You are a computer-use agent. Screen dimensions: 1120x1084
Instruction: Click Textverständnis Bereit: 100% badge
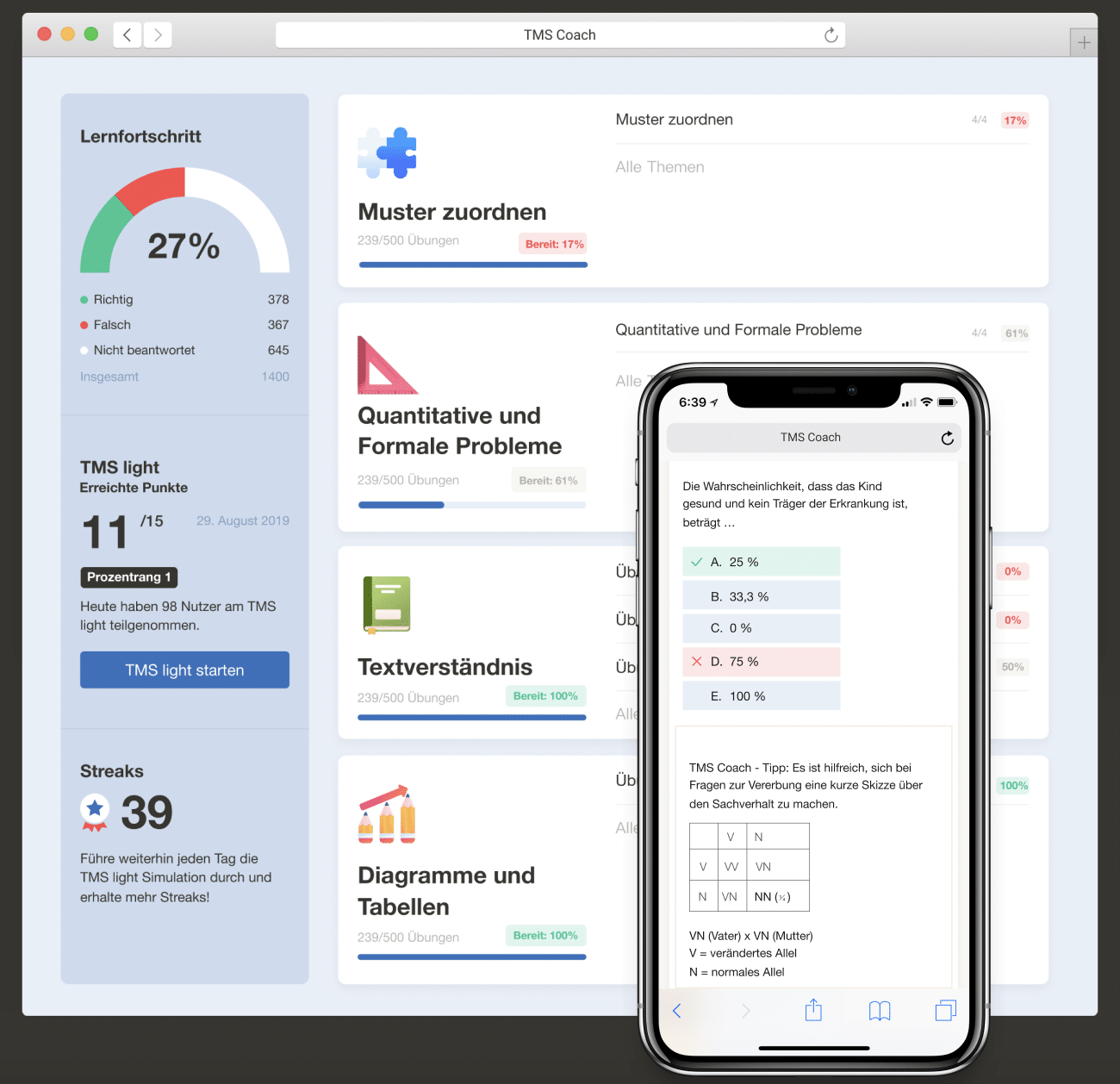point(545,696)
